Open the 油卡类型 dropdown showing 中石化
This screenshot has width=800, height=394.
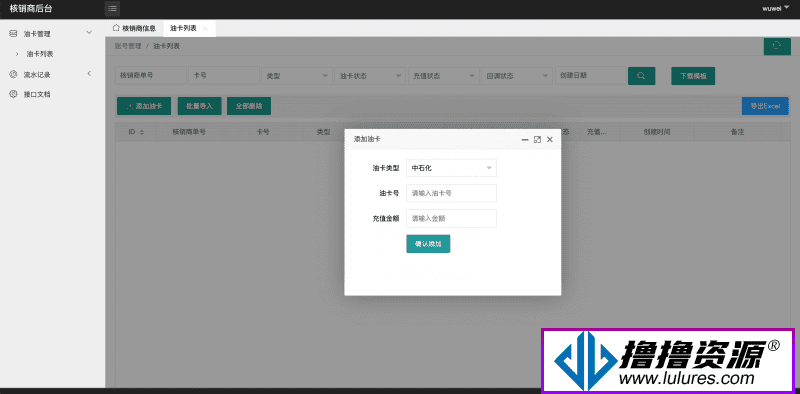point(452,168)
